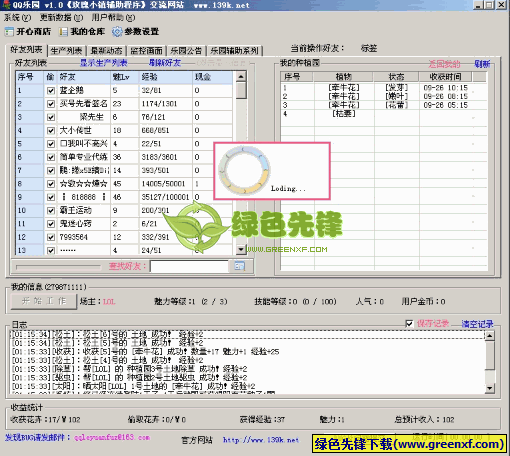Toggle checkbox for friend row 8 (Lv 45)
The image size is (510, 456).
(x=51, y=184)
